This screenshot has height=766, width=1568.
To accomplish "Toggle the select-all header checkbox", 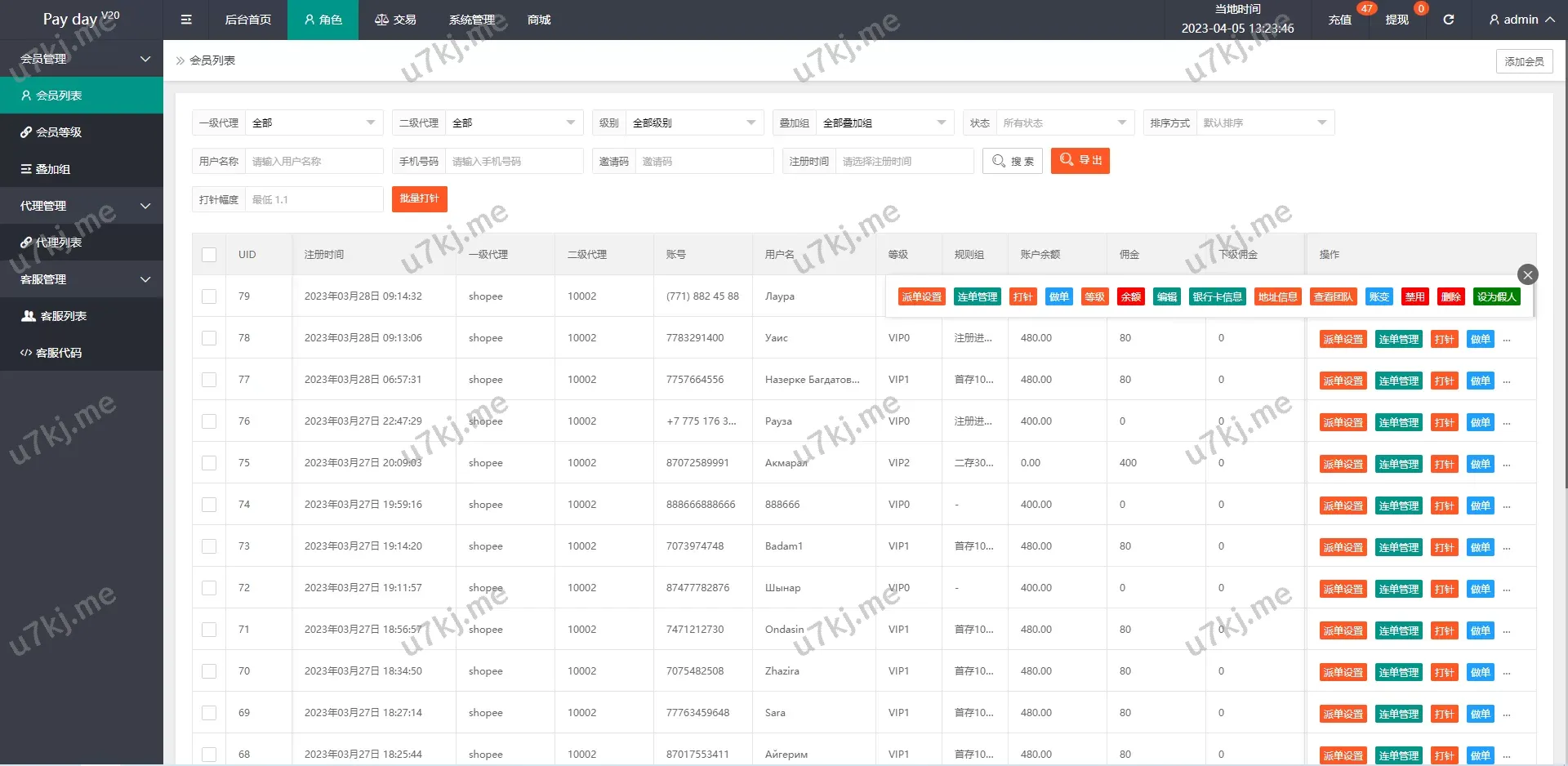I will (x=209, y=255).
